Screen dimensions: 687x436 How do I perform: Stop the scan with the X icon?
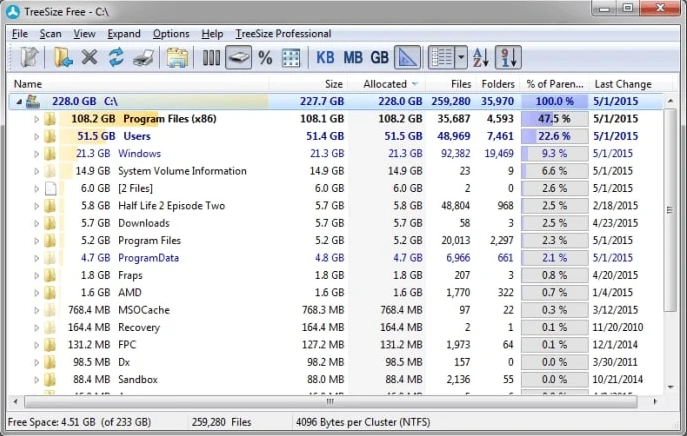pos(89,57)
